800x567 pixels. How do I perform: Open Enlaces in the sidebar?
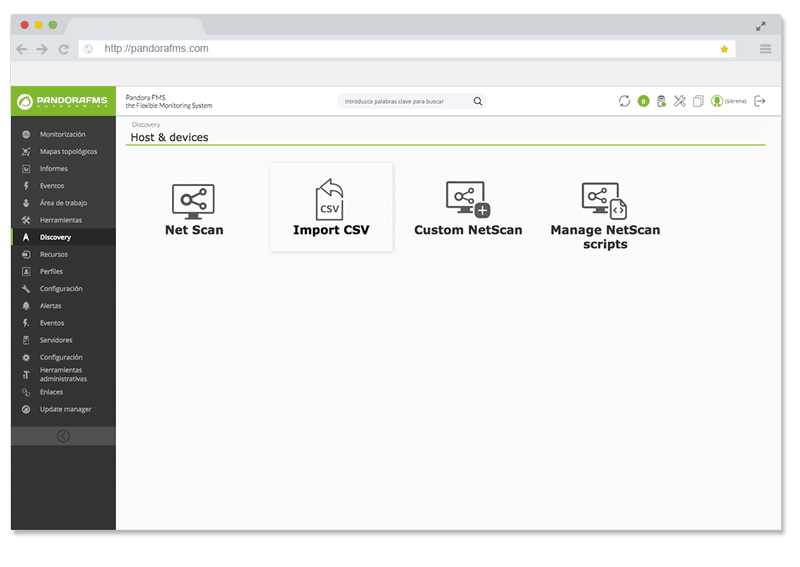(52, 392)
